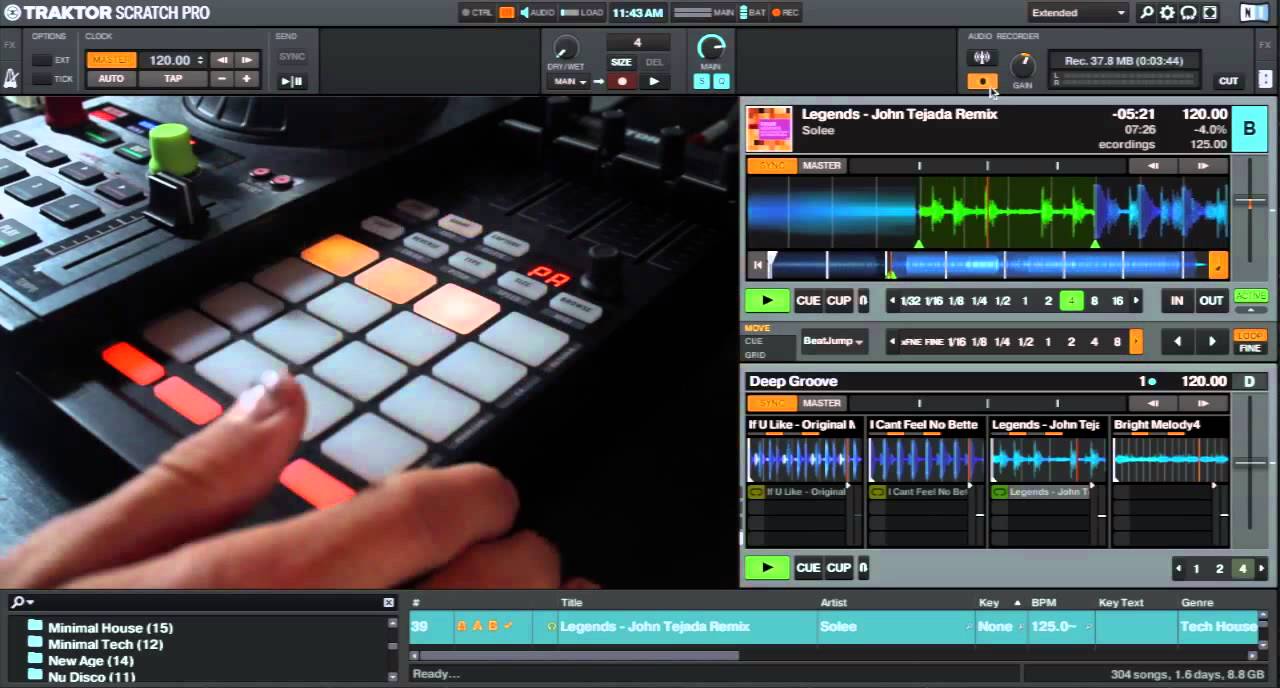The width and height of the screenshot is (1280, 688).
Task: Click deck B skip to start icon
Action: click(x=758, y=265)
